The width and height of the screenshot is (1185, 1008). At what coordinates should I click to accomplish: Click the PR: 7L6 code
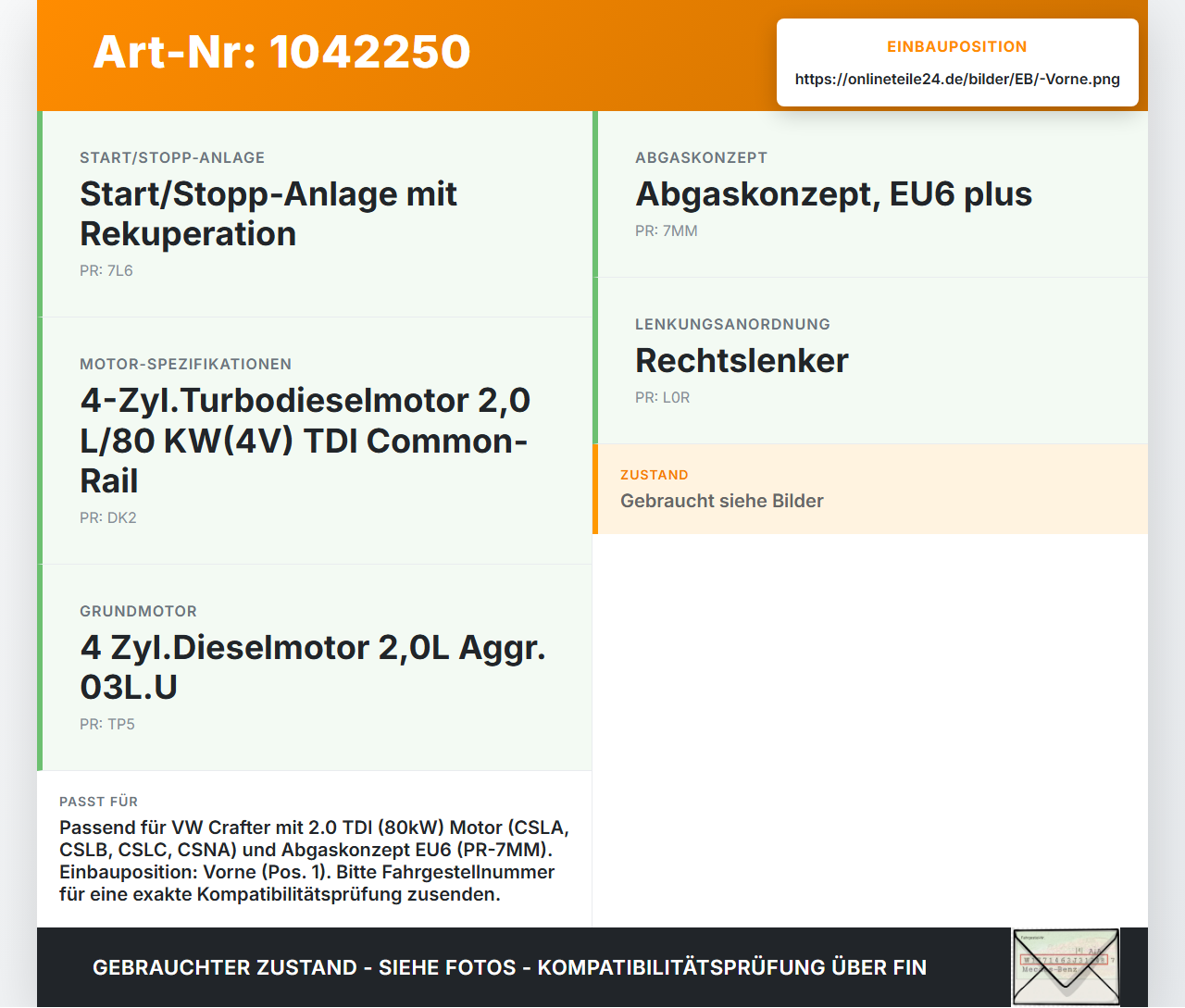[x=106, y=270]
